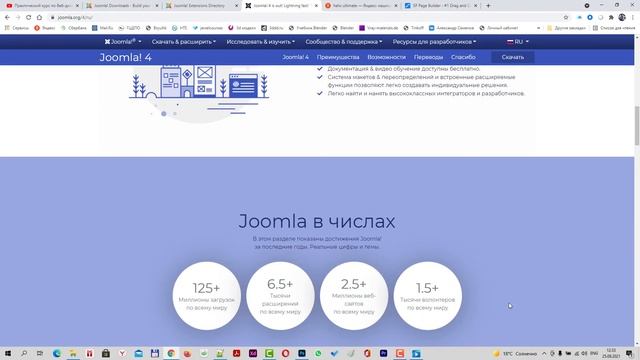Open Microsoft Store from the taskbar

[106, 353]
